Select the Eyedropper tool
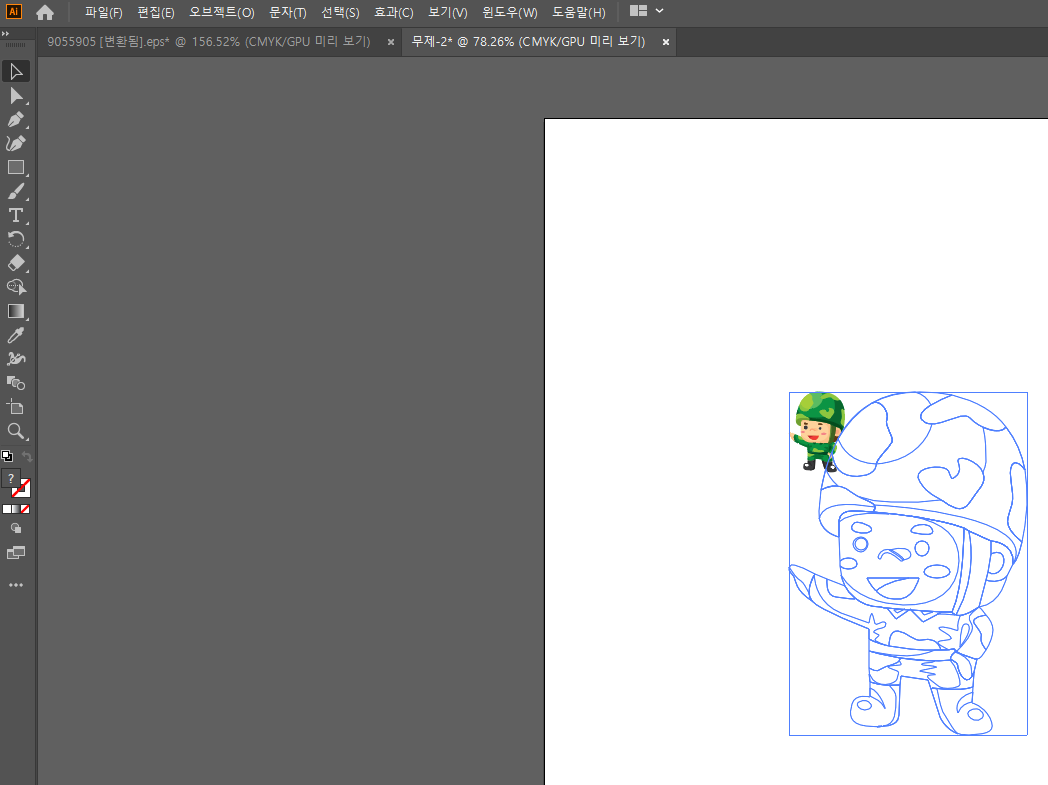 pyautogui.click(x=16, y=335)
